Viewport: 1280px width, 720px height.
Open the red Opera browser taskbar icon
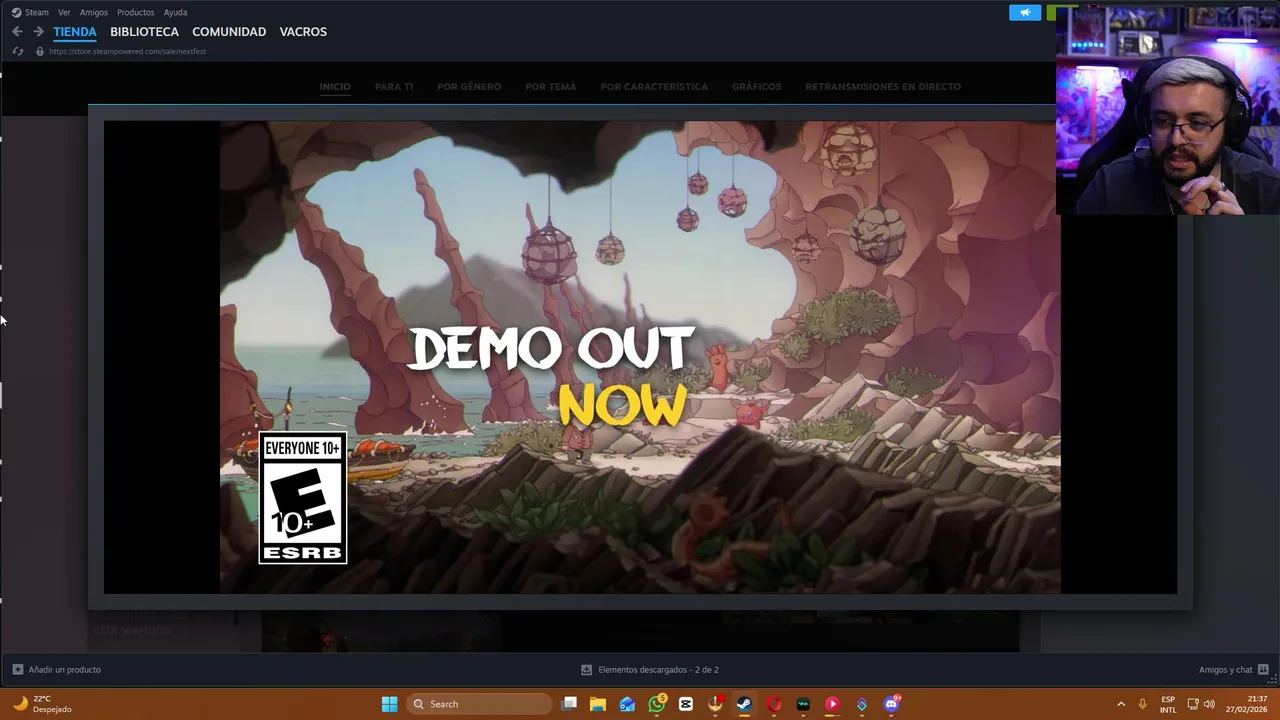(x=774, y=704)
